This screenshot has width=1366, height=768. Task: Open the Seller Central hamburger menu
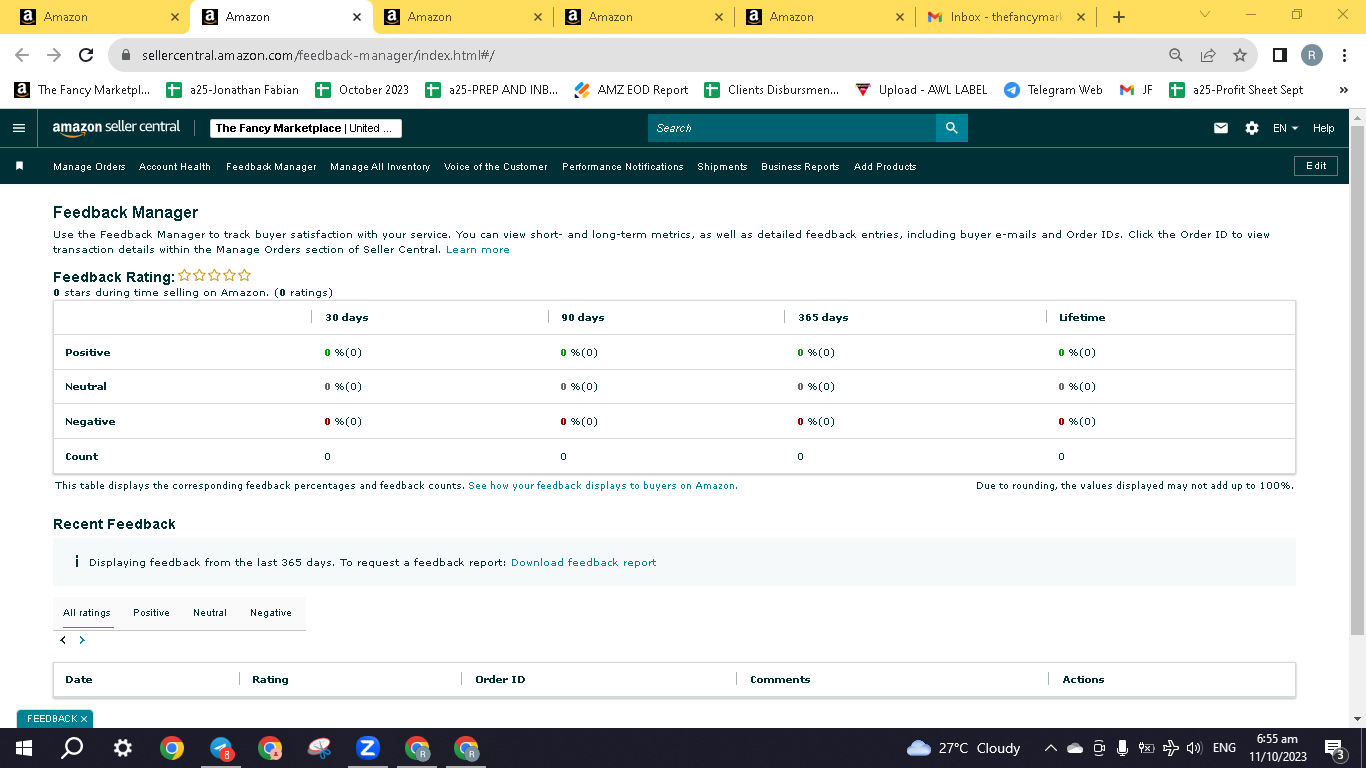coord(19,128)
